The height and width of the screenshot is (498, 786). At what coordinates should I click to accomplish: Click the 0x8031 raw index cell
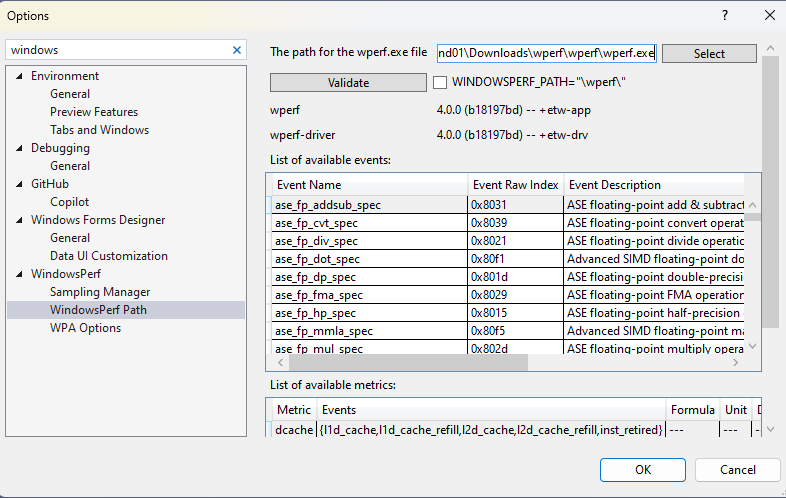pyautogui.click(x=515, y=205)
